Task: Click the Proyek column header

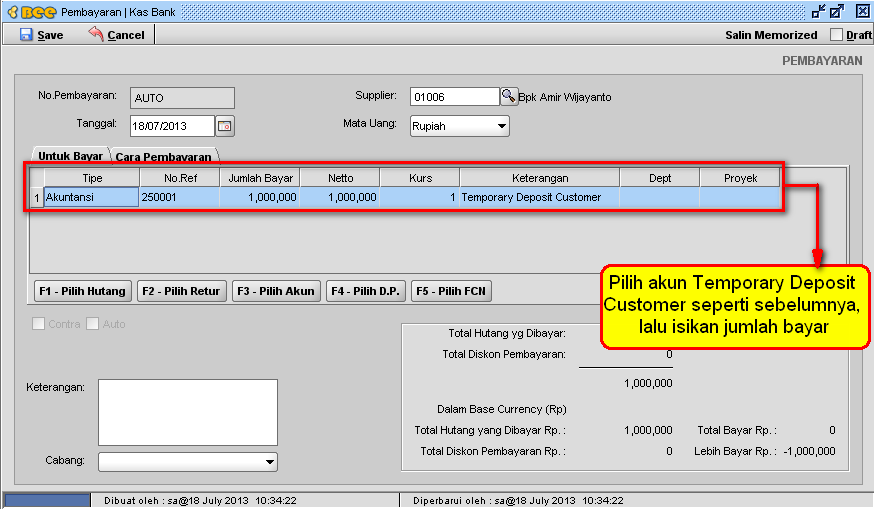Action: click(740, 178)
